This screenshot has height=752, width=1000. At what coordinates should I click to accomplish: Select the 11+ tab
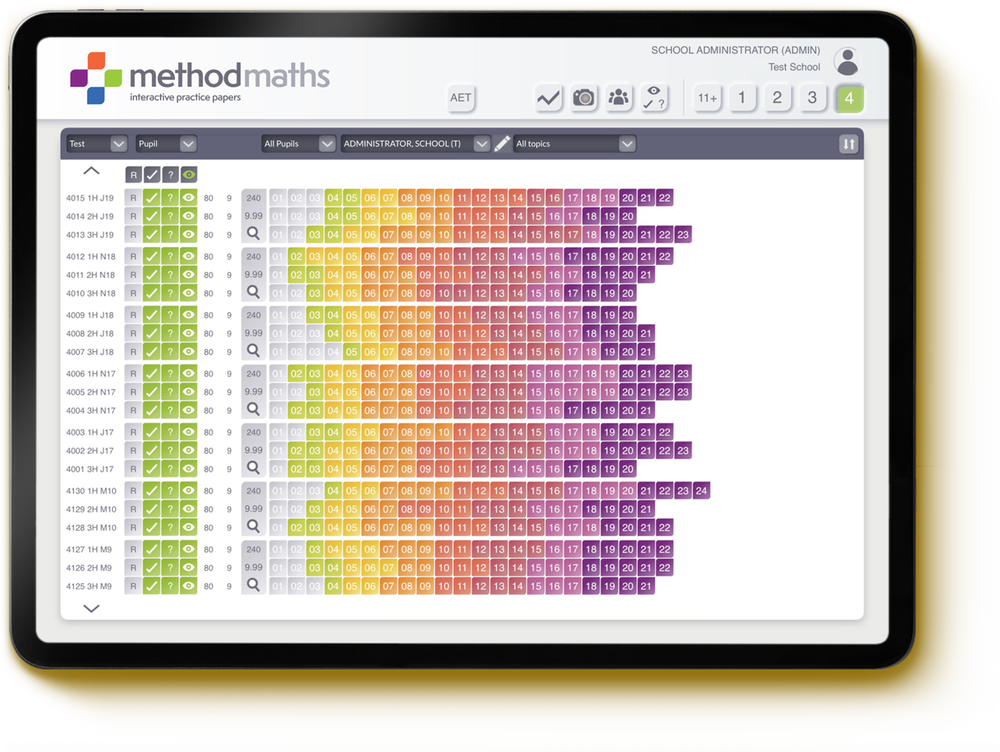click(706, 98)
